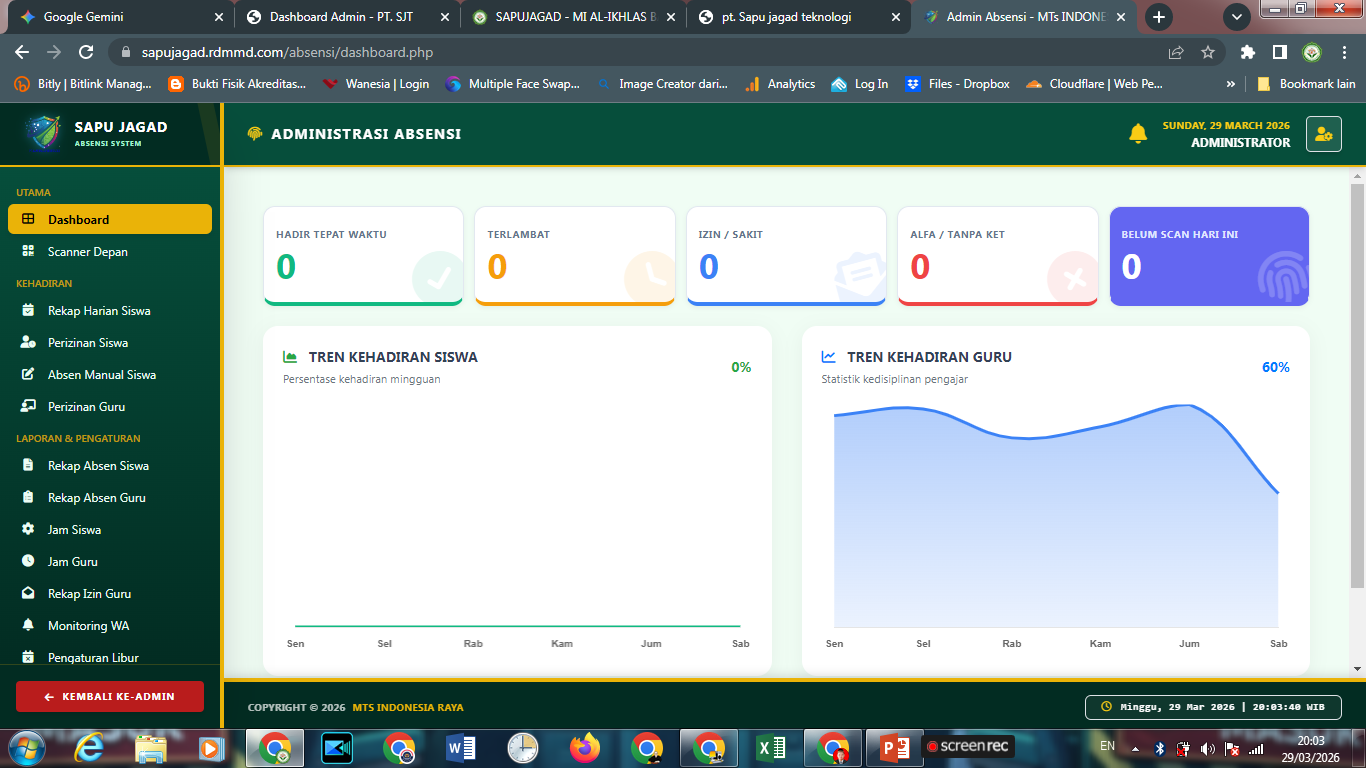Screen dimensions: 1366x768
Task: Open the Cloudflare bookmark
Action: [1094, 84]
